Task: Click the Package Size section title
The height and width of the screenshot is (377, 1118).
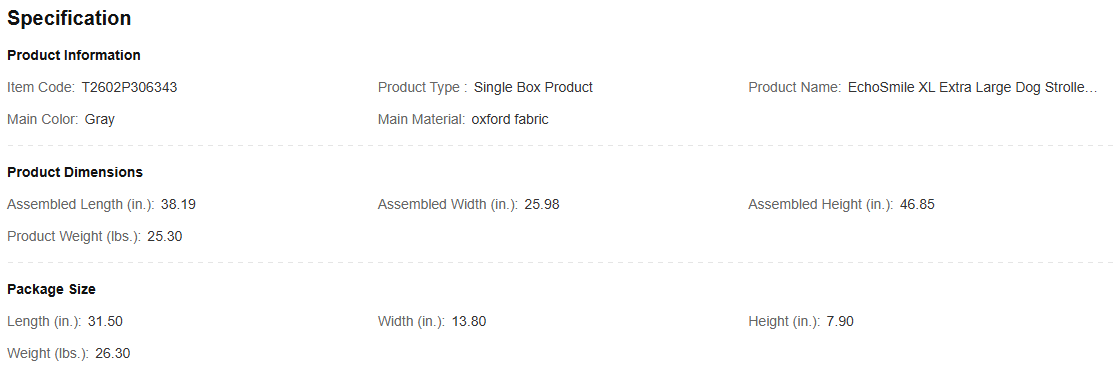Action: coord(51,289)
